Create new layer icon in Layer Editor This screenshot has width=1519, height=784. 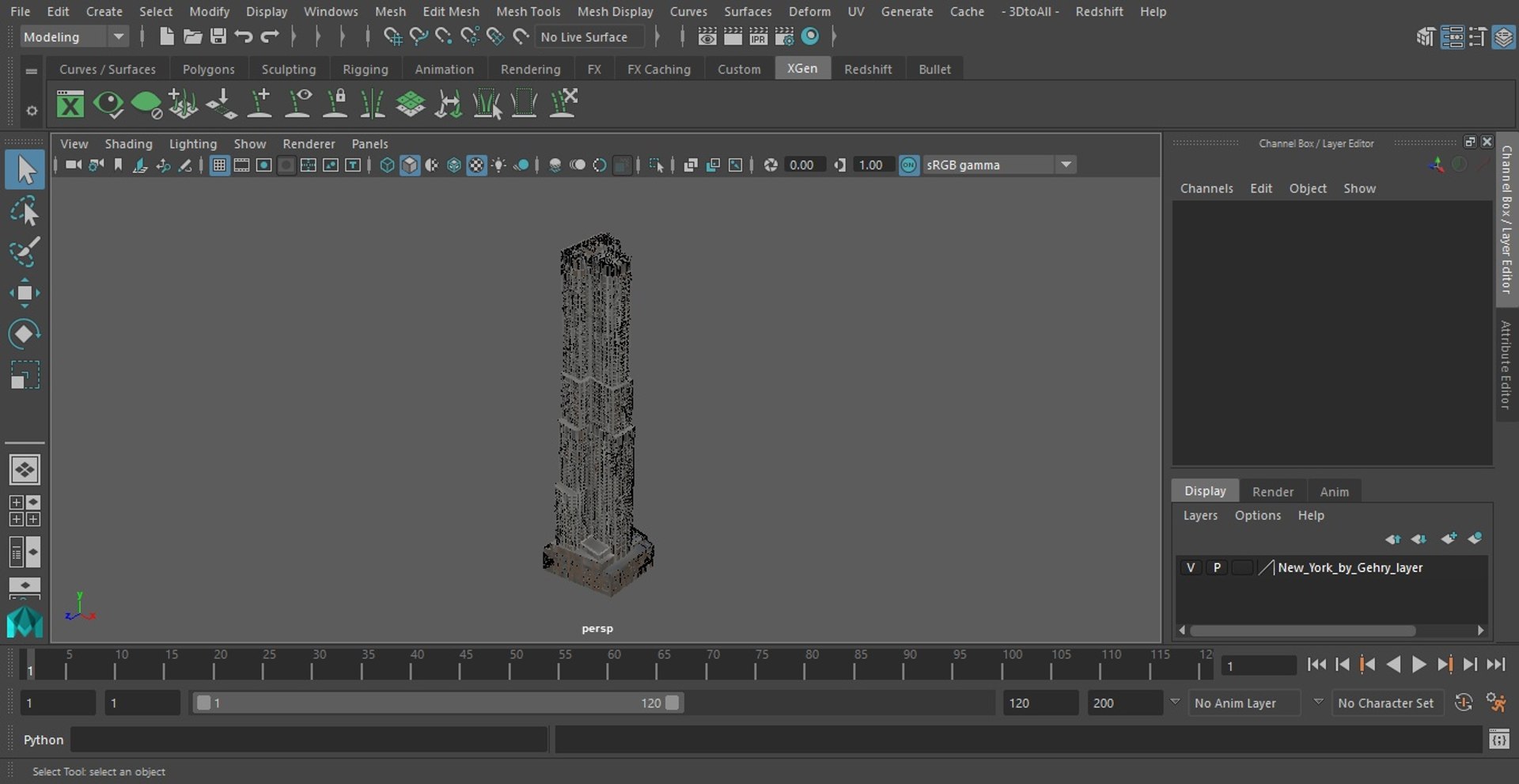pyautogui.click(x=1449, y=539)
